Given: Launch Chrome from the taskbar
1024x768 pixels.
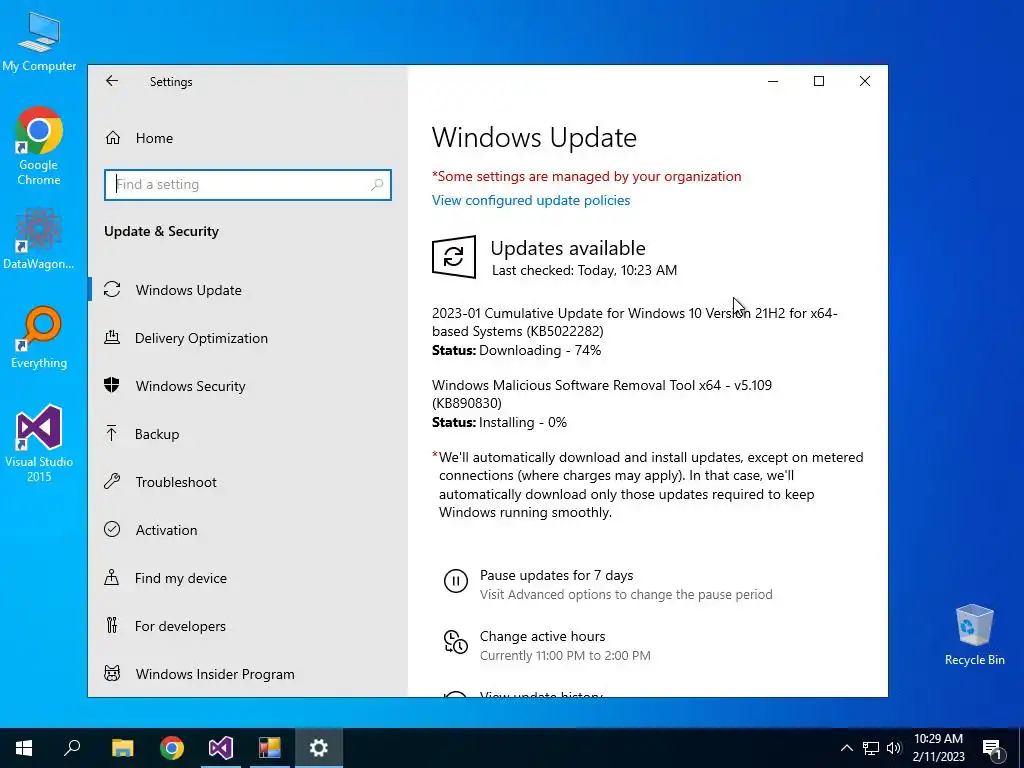Looking at the screenshot, I should coord(172,748).
